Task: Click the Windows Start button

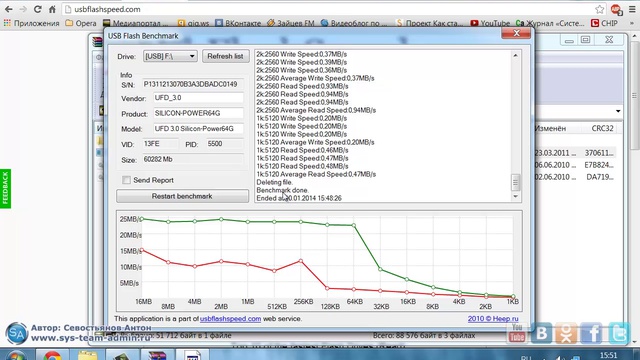Action: (16, 355)
